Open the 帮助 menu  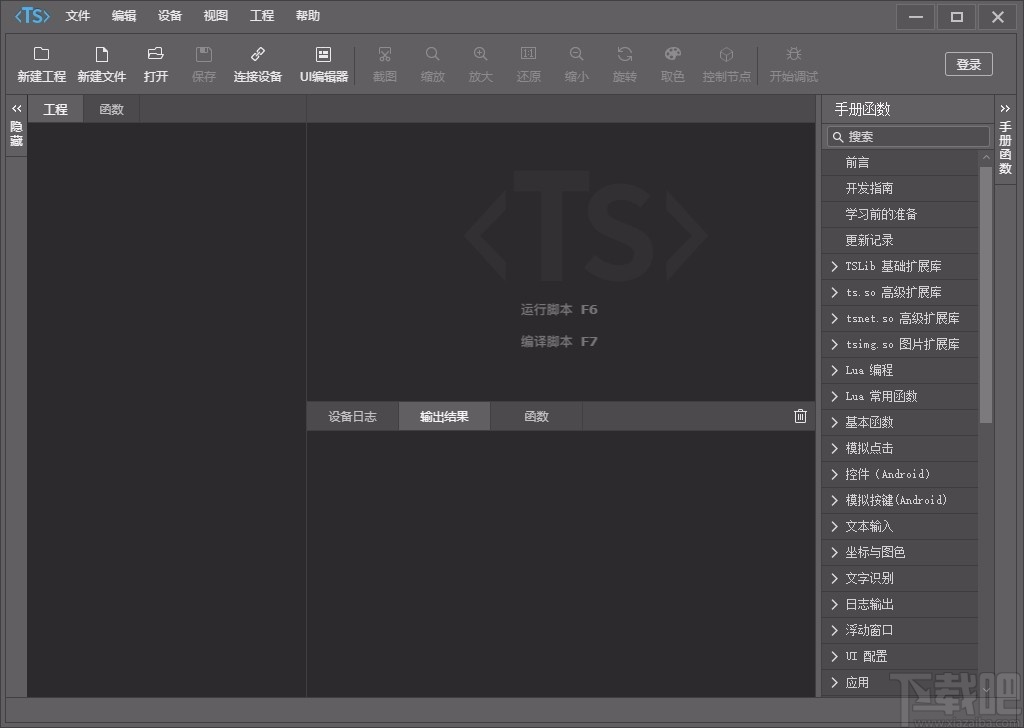click(x=306, y=15)
